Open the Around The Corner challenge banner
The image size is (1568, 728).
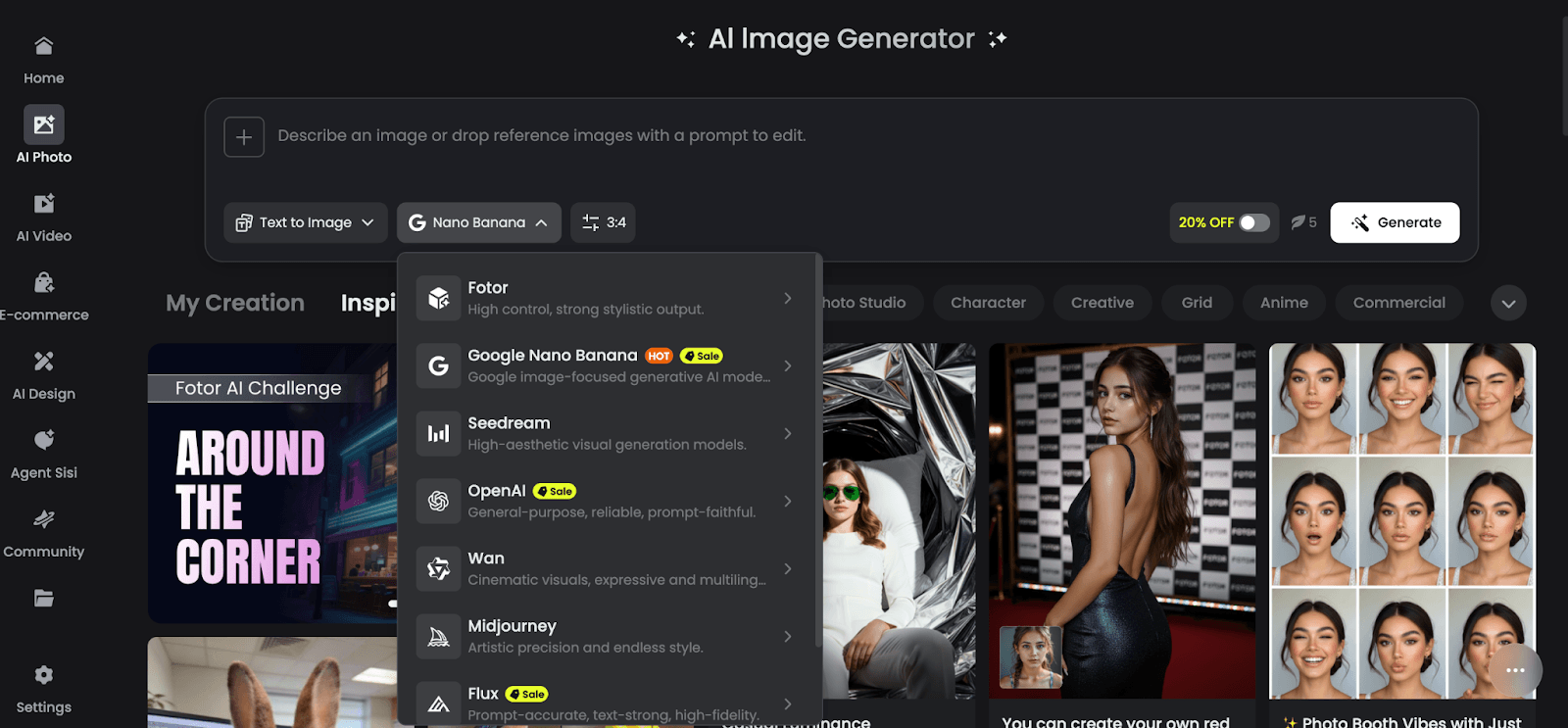pos(272,483)
